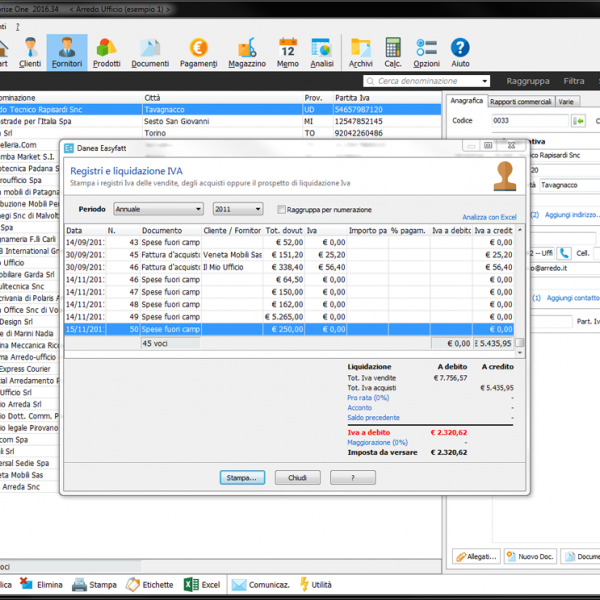The image size is (600, 600).
Task: Select supplier row Express Courier
Action: [x=30, y=369]
